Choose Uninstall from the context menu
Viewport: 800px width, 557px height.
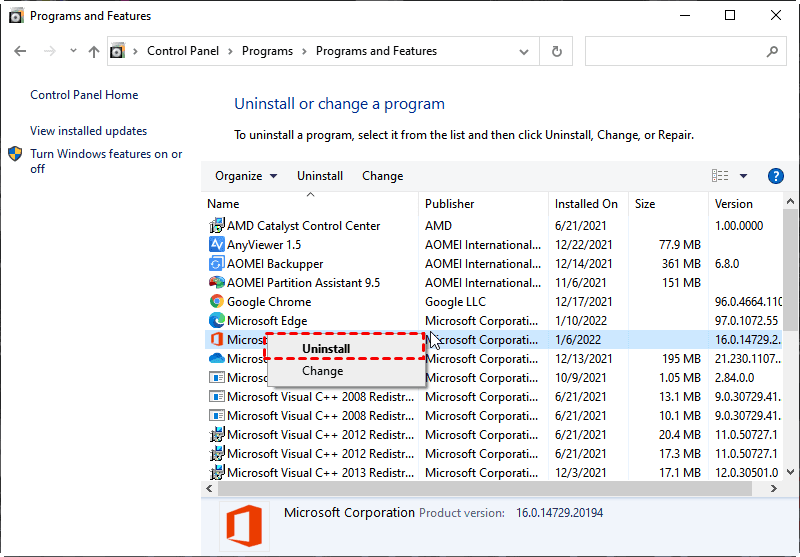pos(326,349)
